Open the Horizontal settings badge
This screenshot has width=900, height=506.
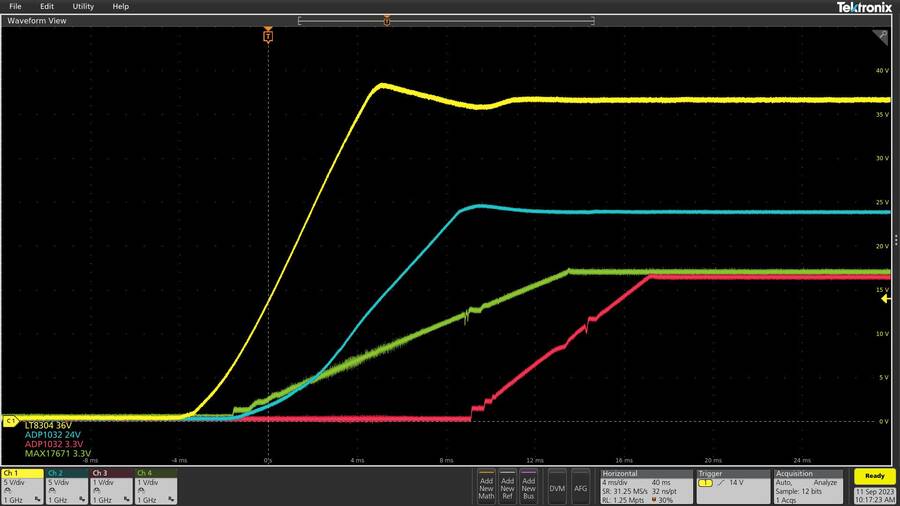pyautogui.click(x=646, y=485)
